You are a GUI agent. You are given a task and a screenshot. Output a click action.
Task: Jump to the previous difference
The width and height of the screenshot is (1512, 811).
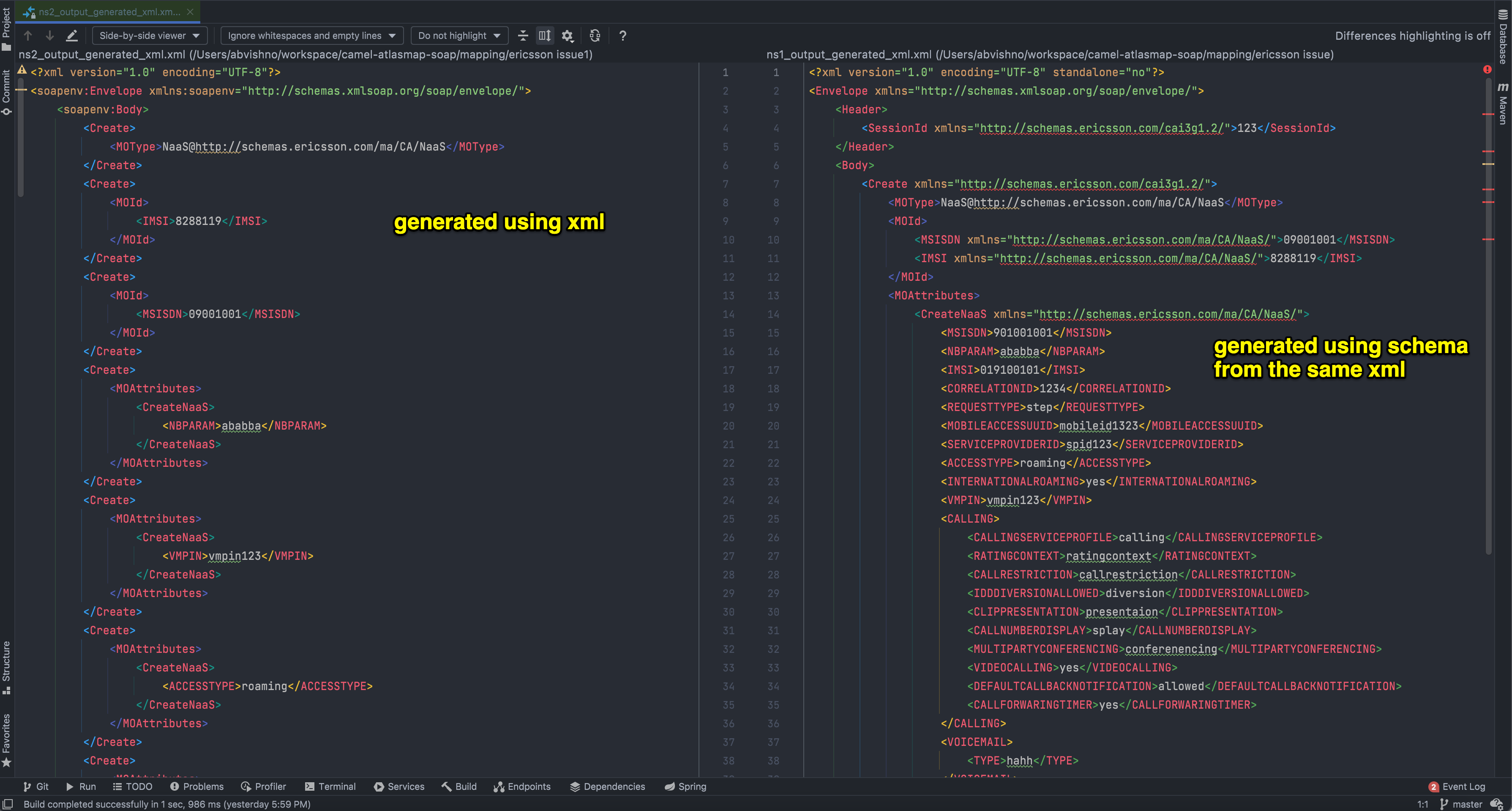(27, 35)
